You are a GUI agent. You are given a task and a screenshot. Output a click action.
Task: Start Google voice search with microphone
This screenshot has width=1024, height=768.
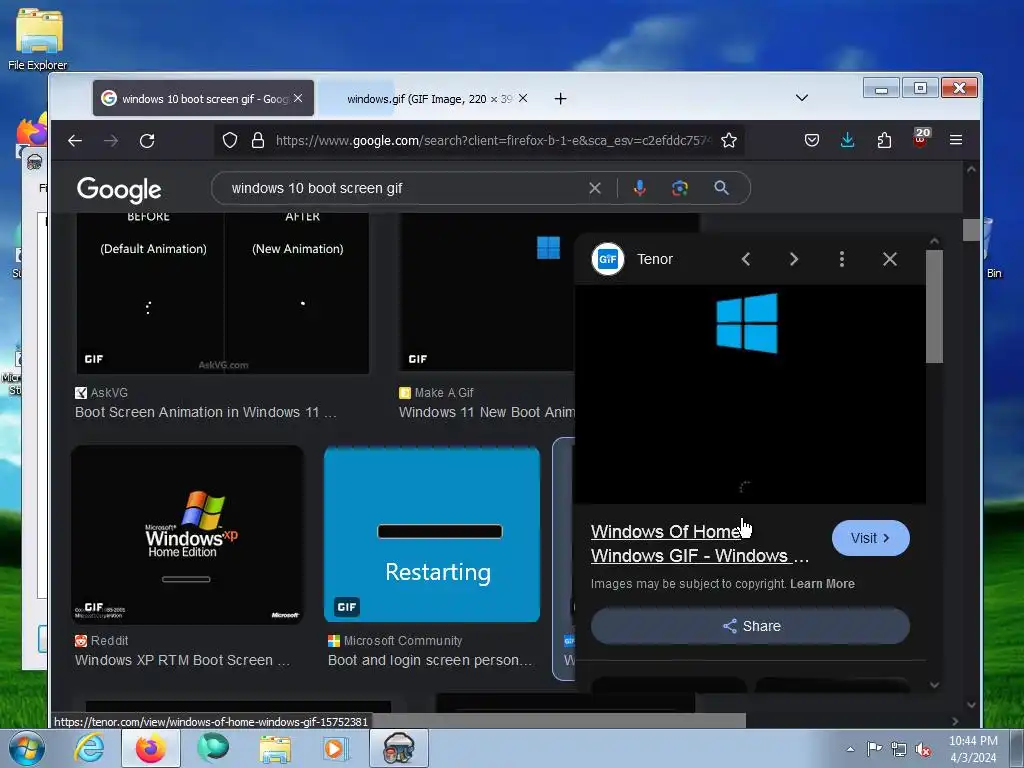pyautogui.click(x=640, y=188)
